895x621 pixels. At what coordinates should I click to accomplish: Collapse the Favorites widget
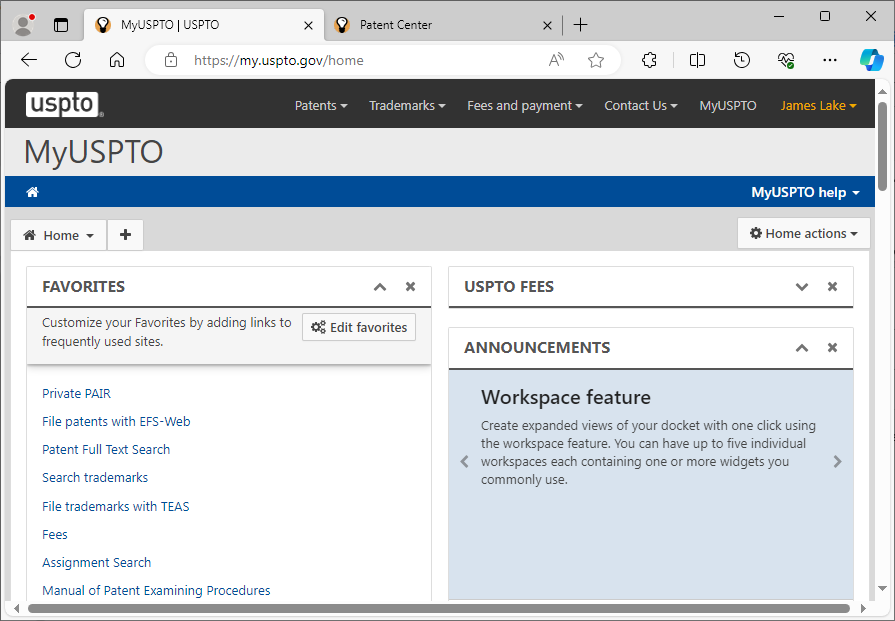click(380, 287)
